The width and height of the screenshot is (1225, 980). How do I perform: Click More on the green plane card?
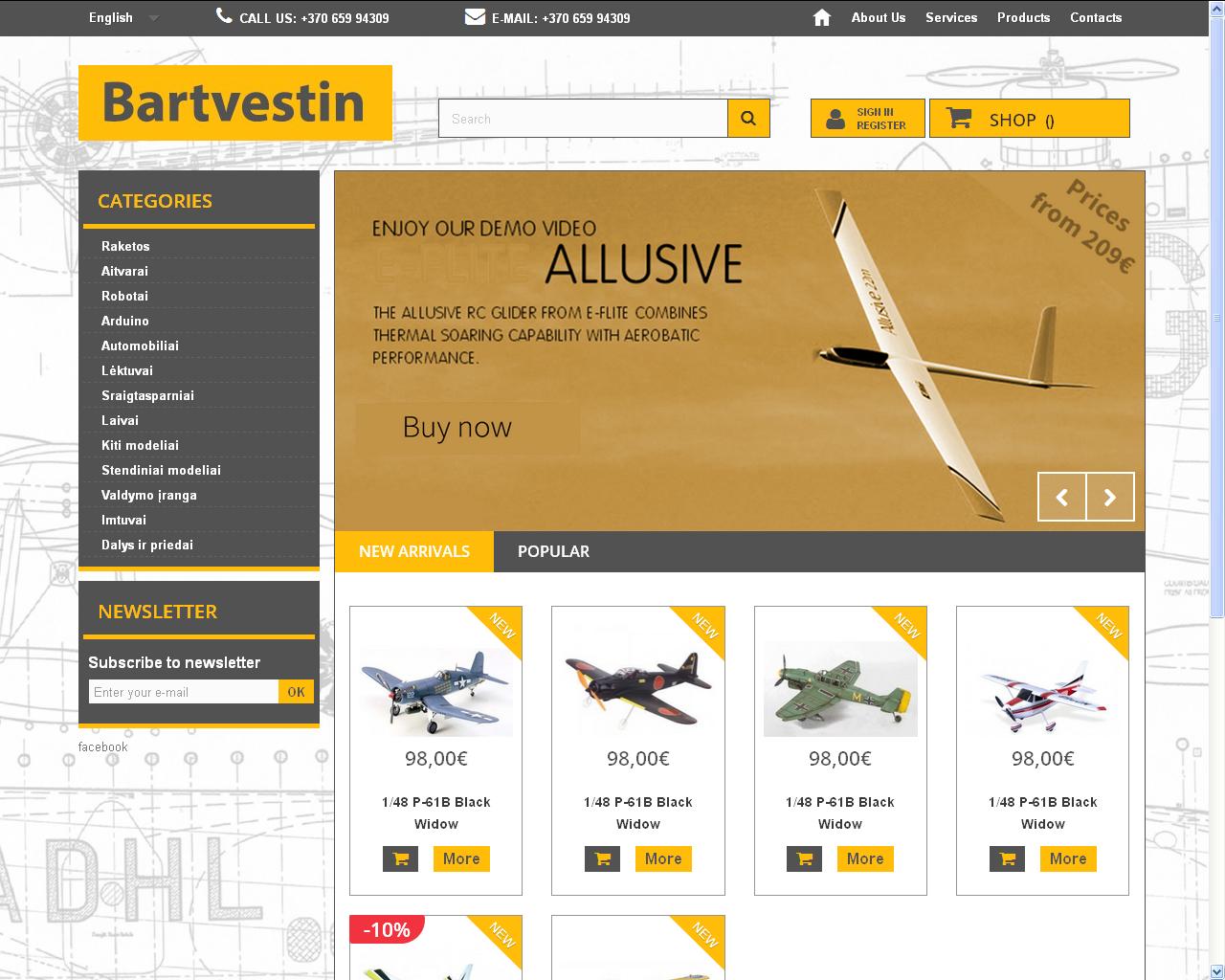(865, 858)
